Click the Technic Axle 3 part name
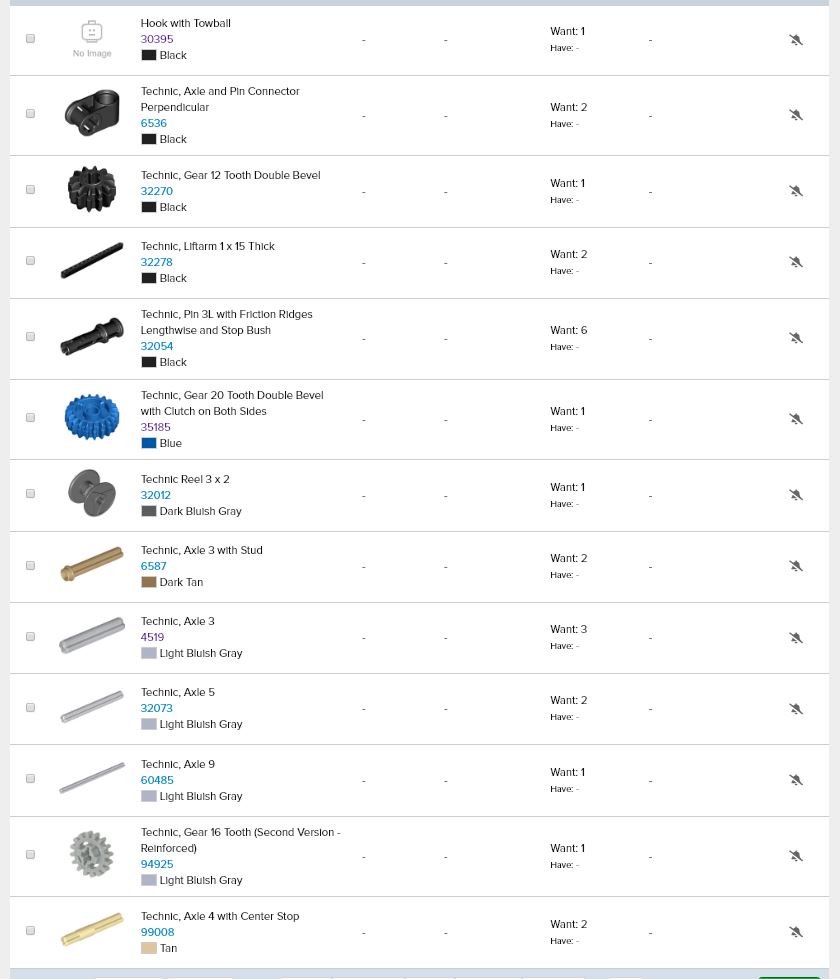This screenshot has width=840, height=979. [x=177, y=621]
